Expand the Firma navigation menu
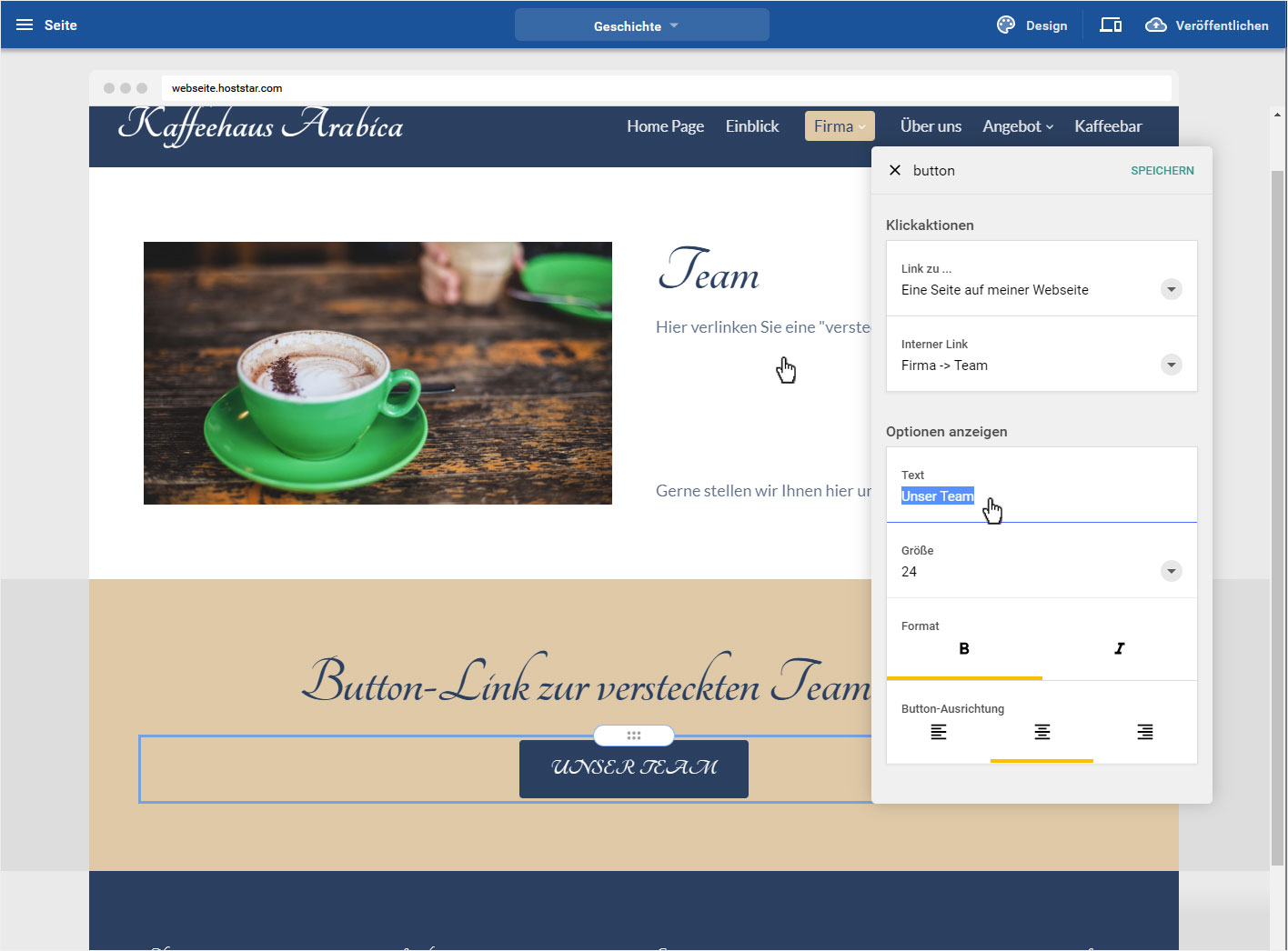This screenshot has height=951, width=1288. point(840,126)
